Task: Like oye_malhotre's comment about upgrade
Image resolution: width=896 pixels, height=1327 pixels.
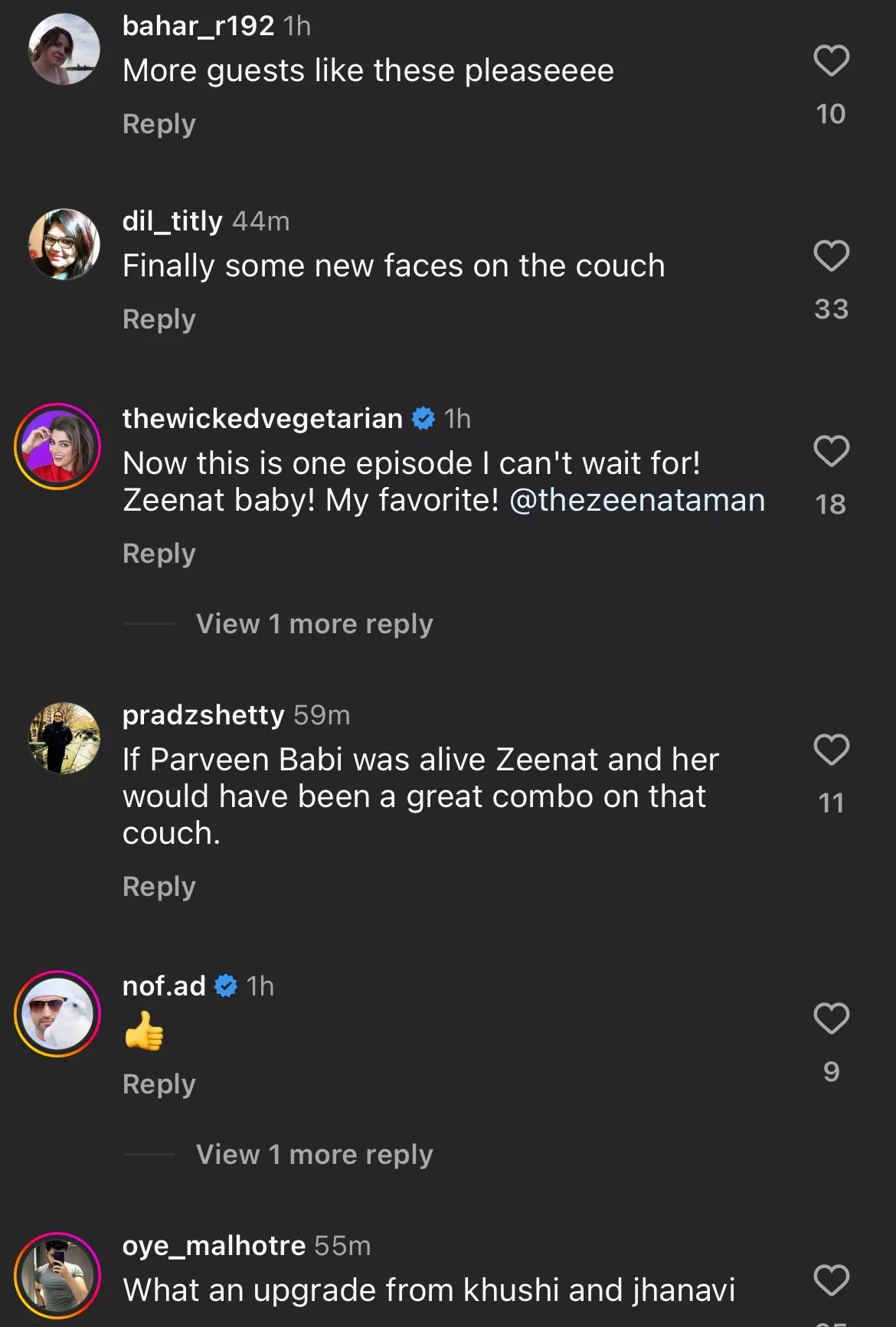Action: coord(831,1280)
